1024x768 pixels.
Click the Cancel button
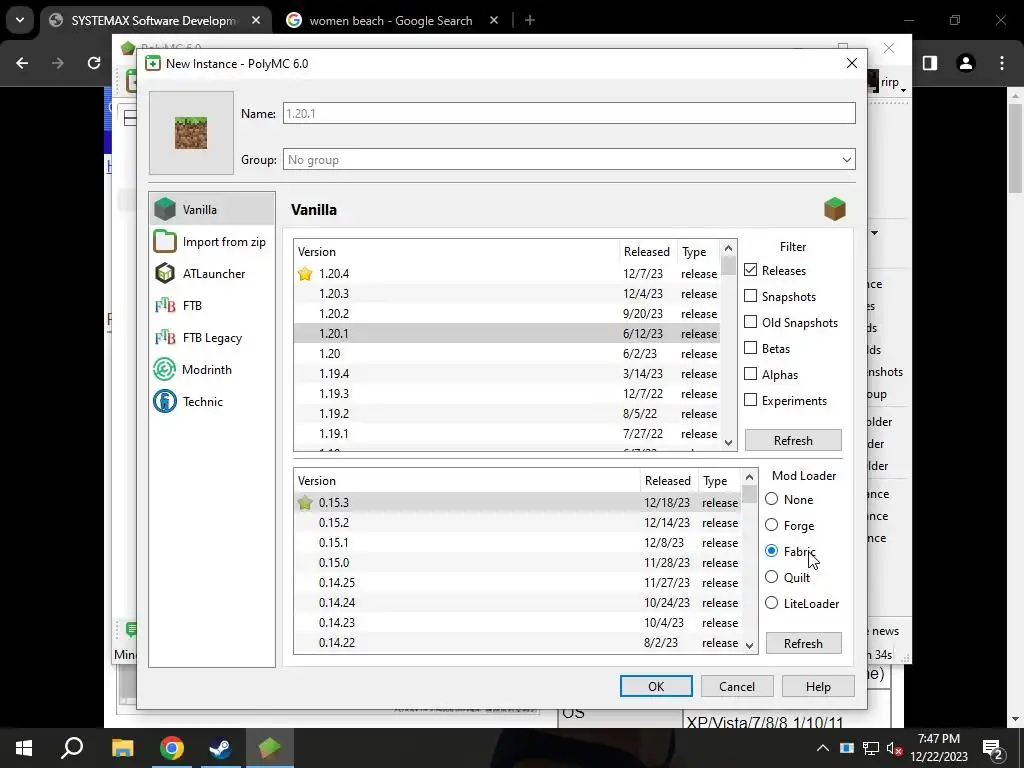tap(737, 686)
